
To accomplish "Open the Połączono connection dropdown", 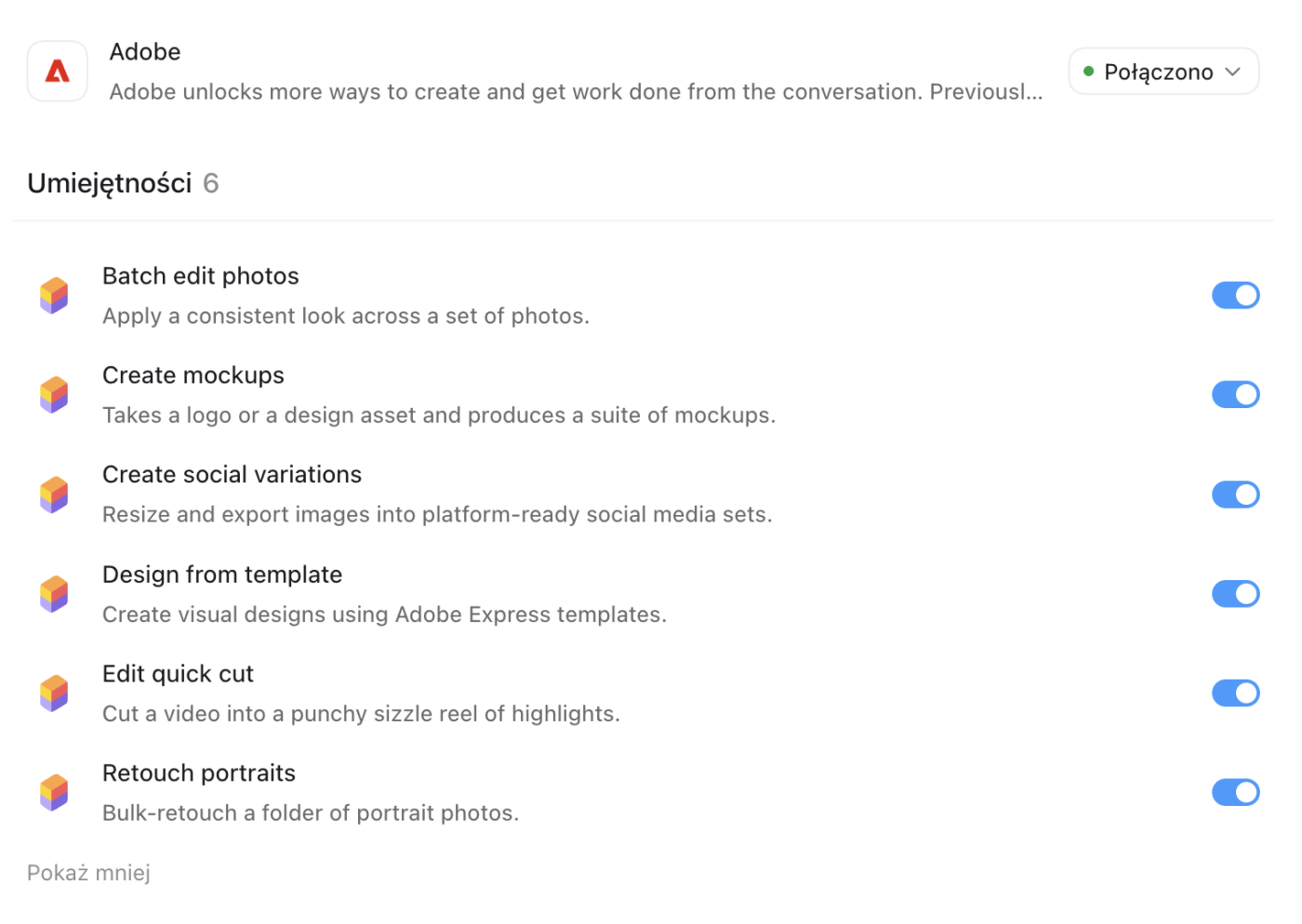I will (x=1163, y=72).
